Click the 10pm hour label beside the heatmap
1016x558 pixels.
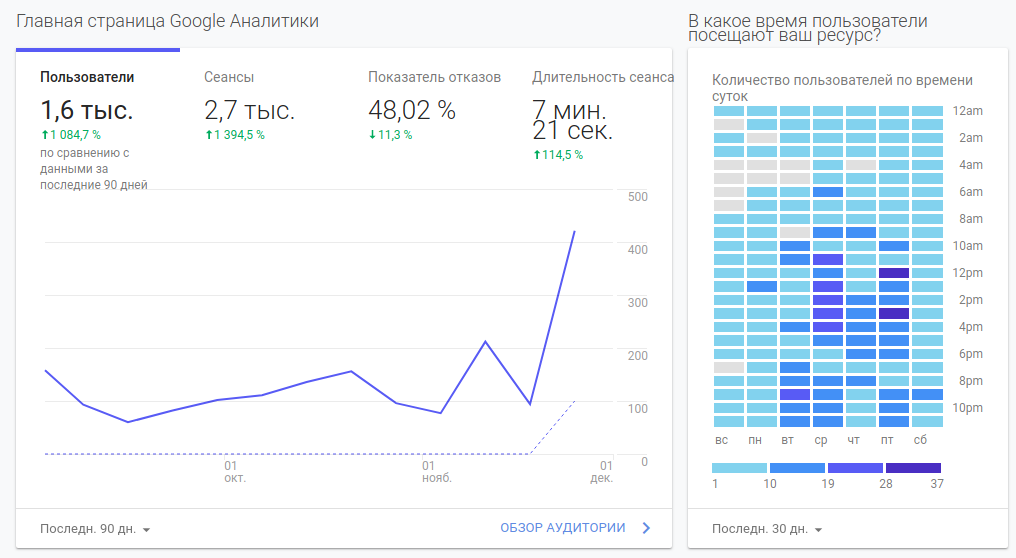click(967, 408)
